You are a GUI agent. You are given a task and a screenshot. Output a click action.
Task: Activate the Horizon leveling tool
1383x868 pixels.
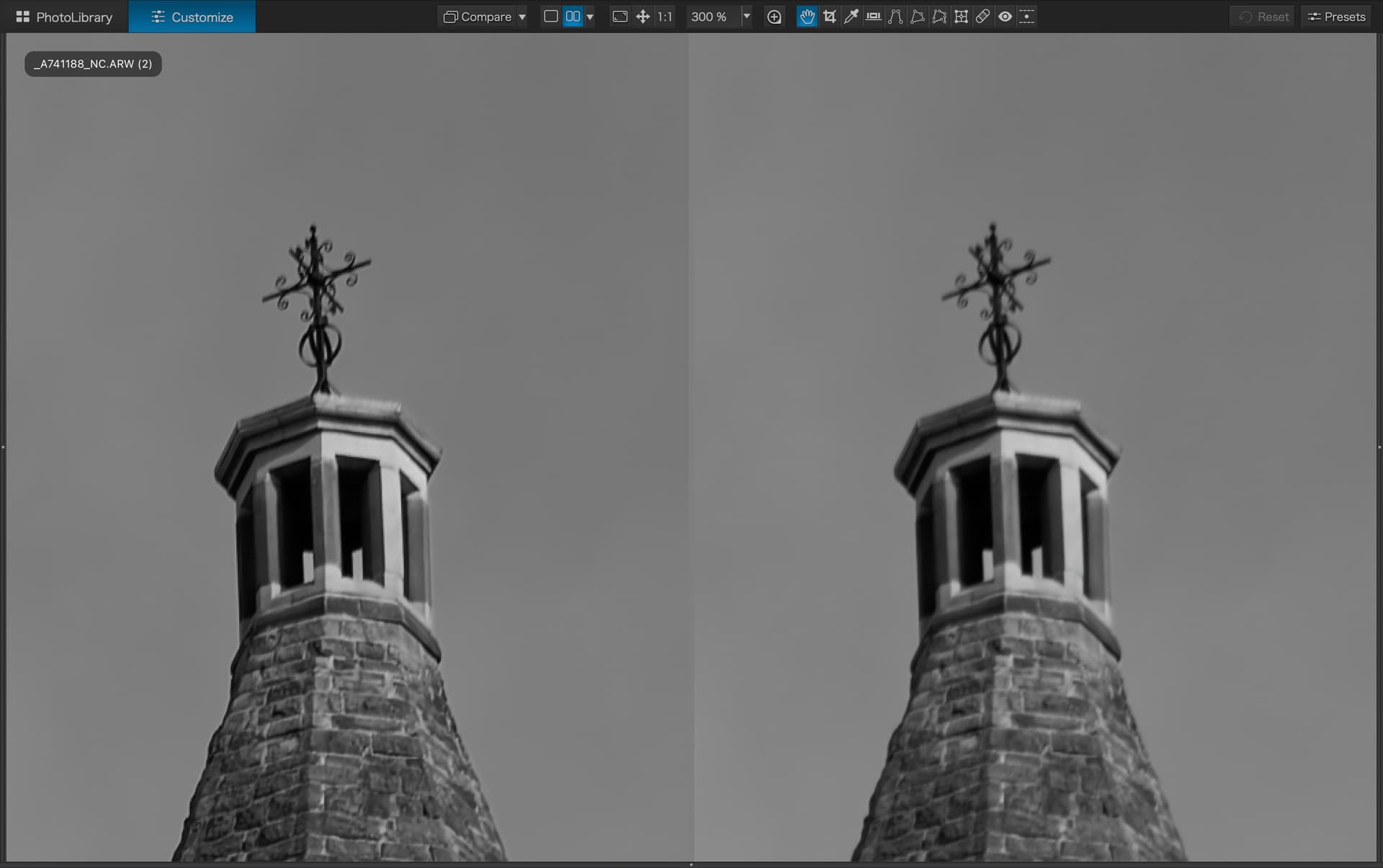[873, 17]
